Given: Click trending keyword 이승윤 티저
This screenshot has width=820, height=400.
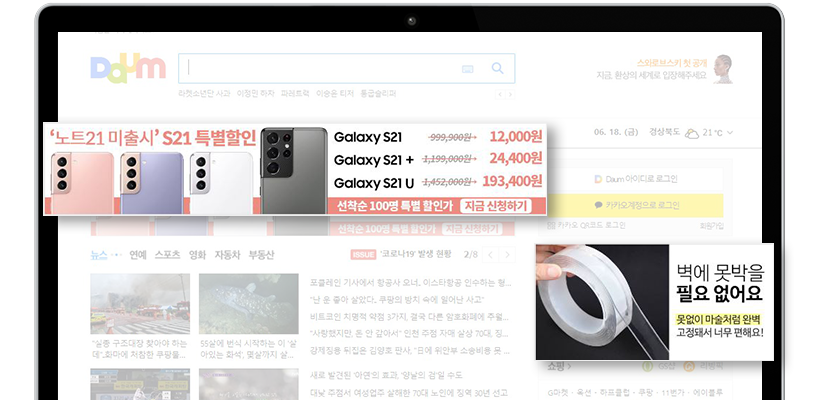Looking at the screenshot, I should tap(335, 94).
